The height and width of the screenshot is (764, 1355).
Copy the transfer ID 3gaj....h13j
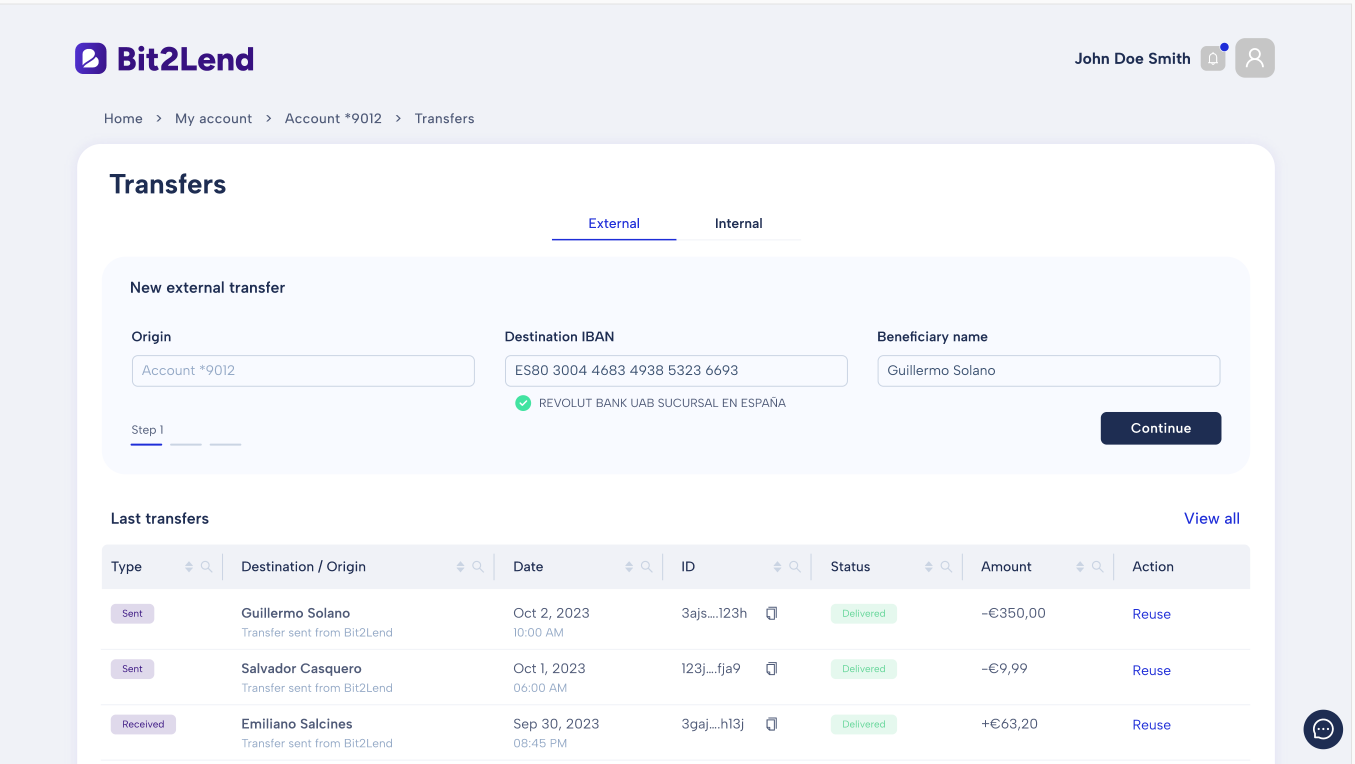771,724
